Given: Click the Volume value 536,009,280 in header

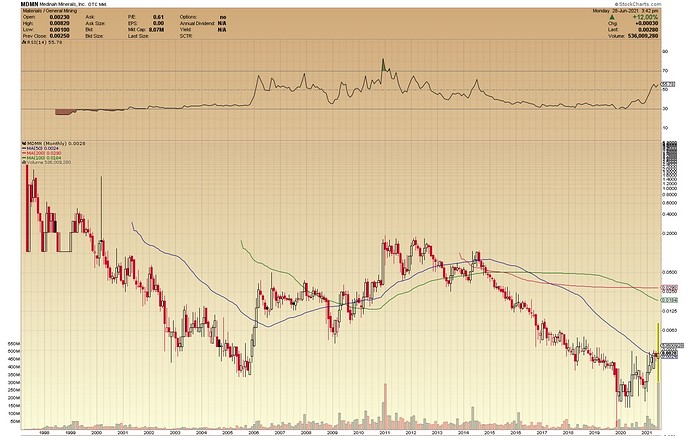Looking at the screenshot, I should (x=642, y=36).
